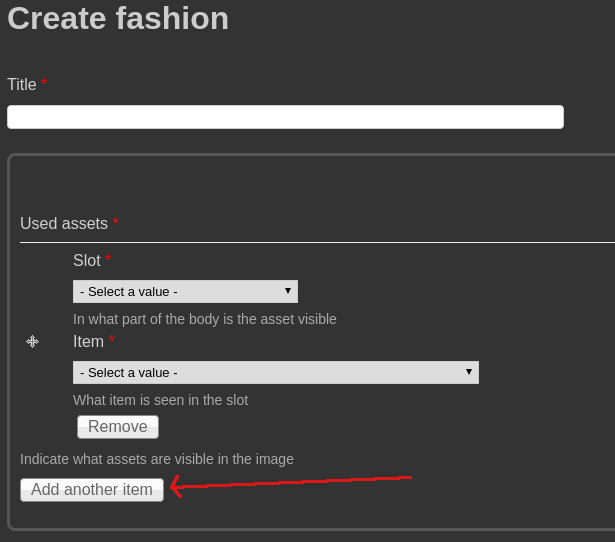The height and width of the screenshot is (542, 615).
Task: Click the arrow on the Slot dropdown
Action: pyautogui.click(x=288, y=291)
